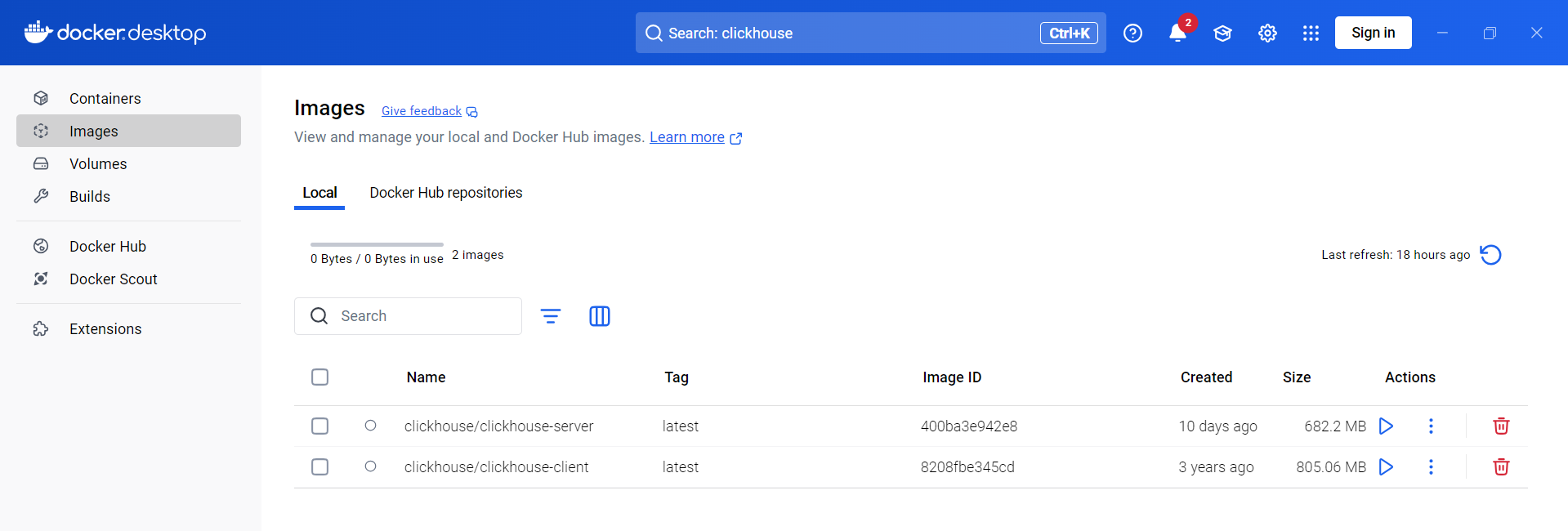Open Settings gear icon

point(1267,33)
